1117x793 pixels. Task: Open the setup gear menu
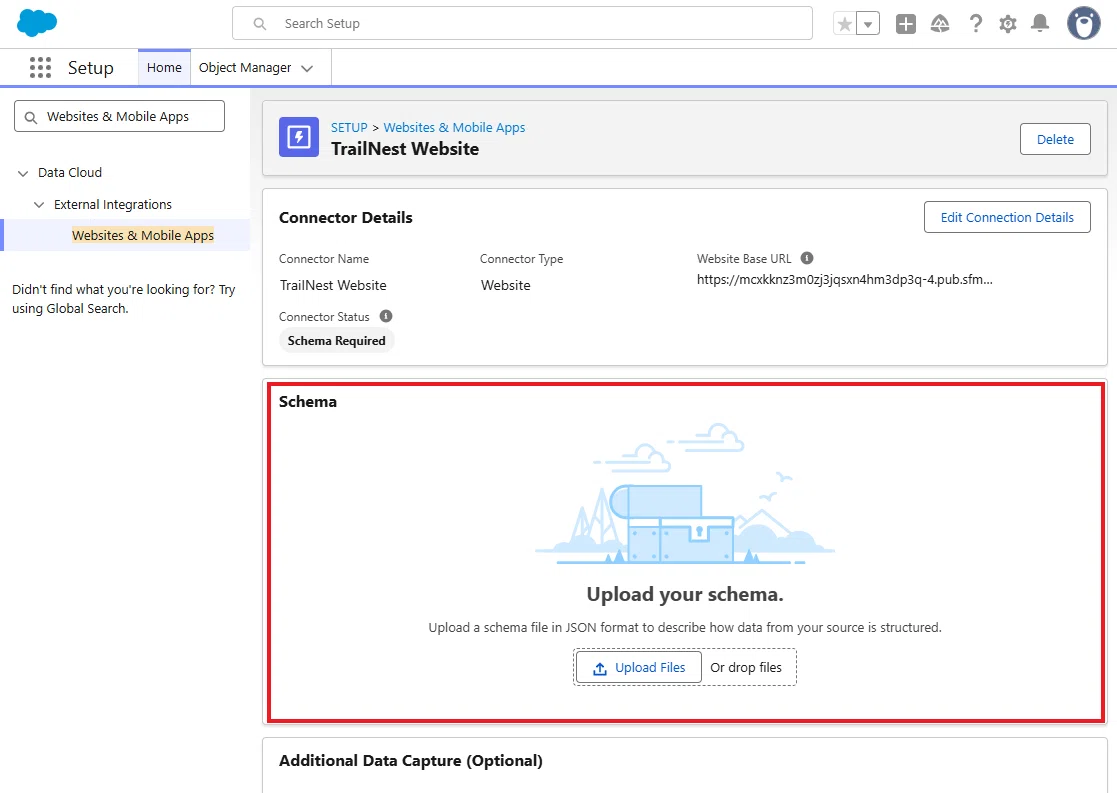click(x=1008, y=24)
